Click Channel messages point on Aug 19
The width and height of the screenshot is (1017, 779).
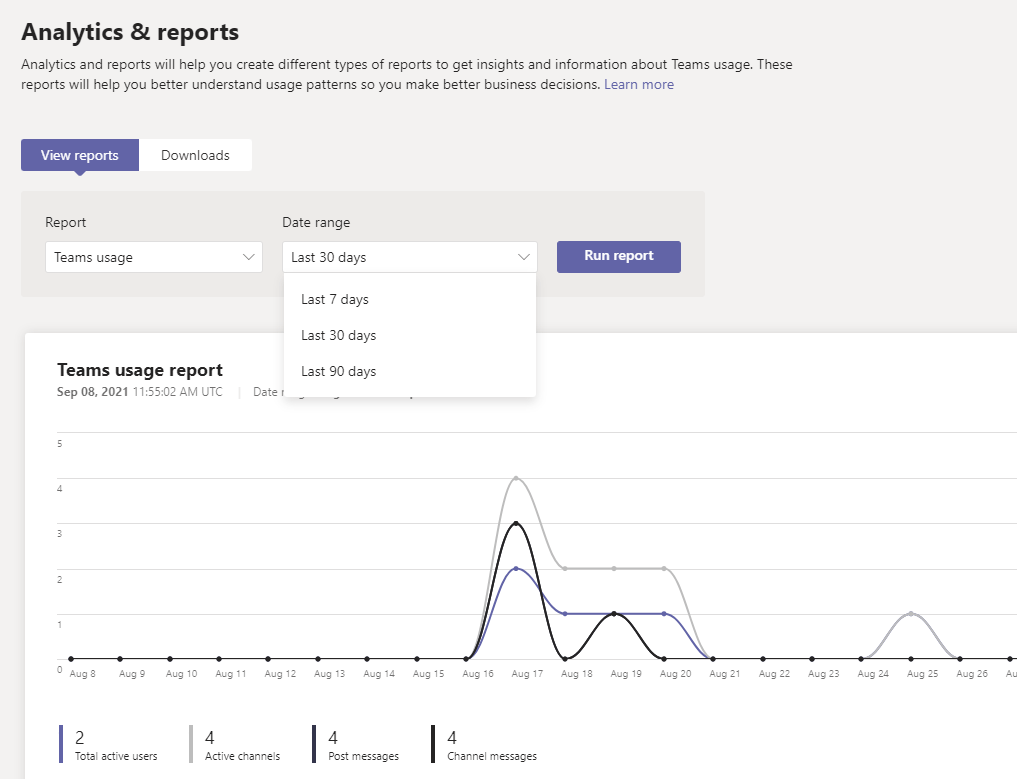point(614,614)
